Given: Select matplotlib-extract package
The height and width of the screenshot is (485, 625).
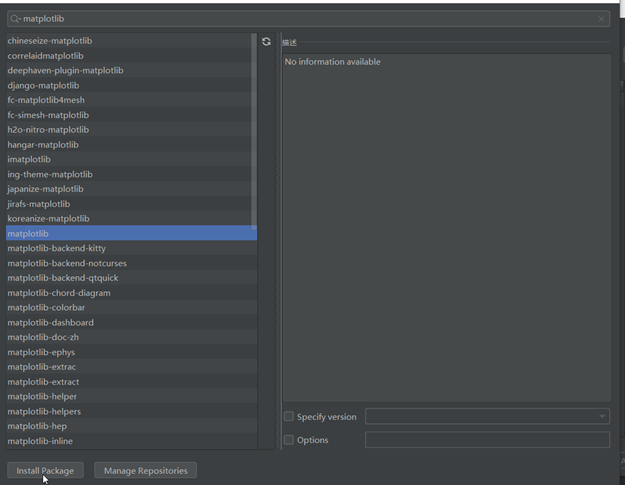Looking at the screenshot, I should coord(132,381).
